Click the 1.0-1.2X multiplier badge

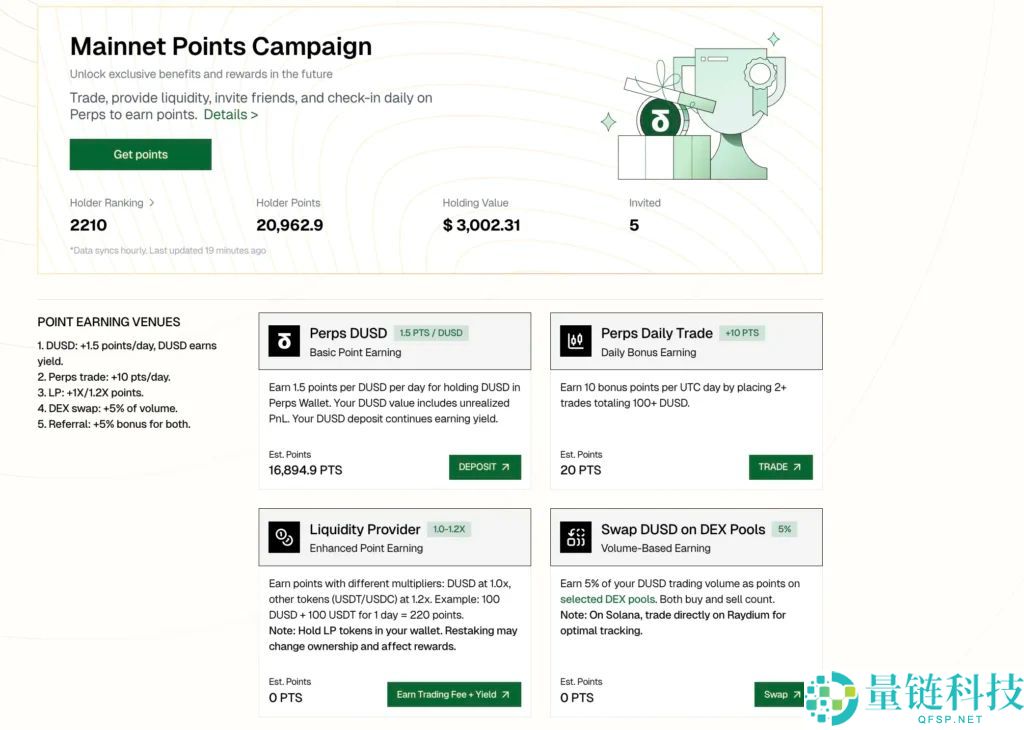coord(449,529)
